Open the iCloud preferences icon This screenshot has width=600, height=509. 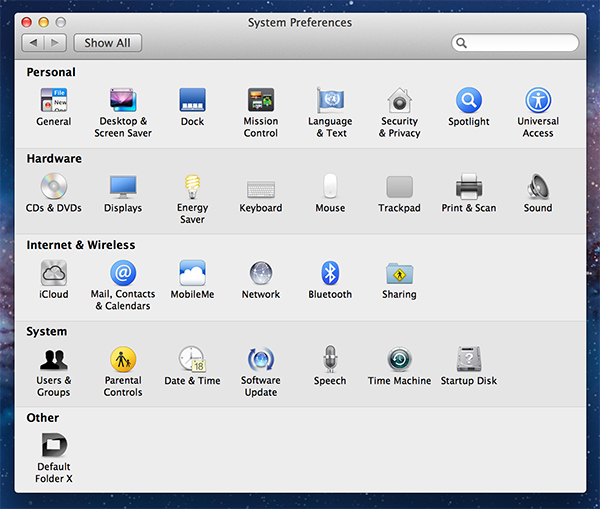pyautogui.click(x=54, y=273)
